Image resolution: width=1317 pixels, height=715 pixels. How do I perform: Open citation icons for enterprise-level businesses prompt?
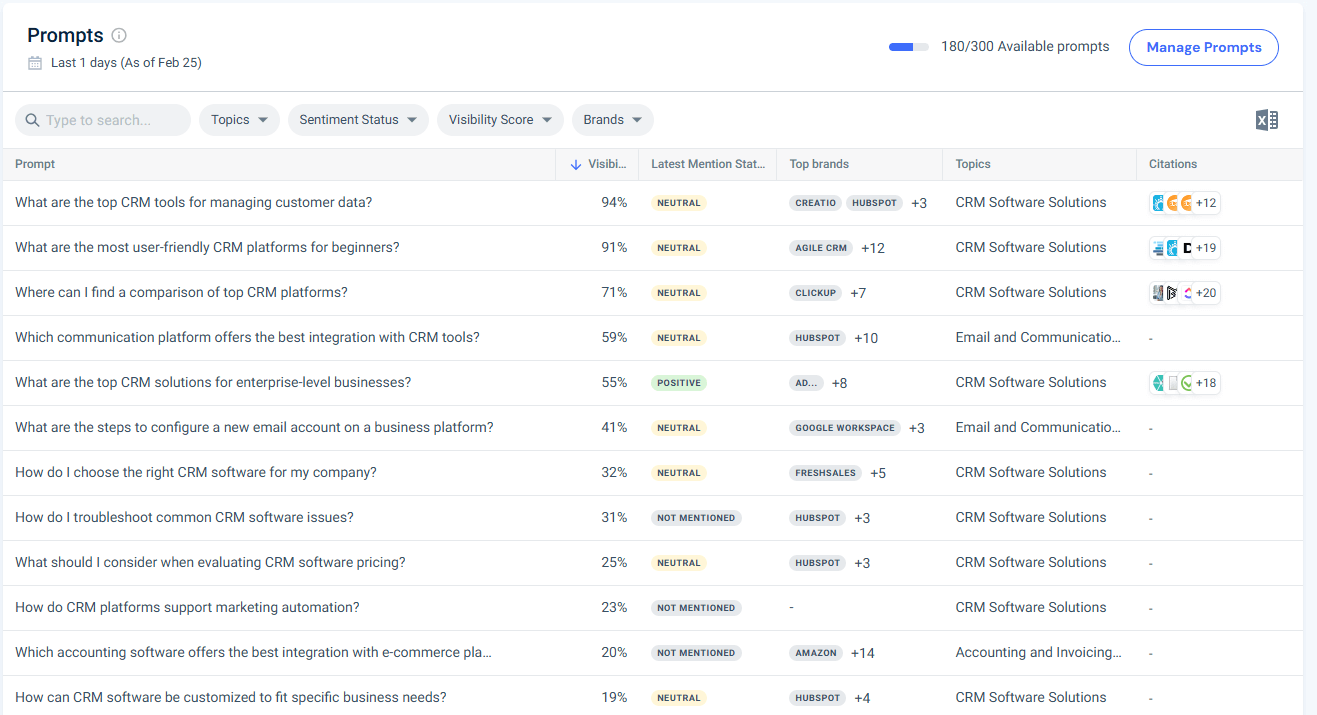1185,383
